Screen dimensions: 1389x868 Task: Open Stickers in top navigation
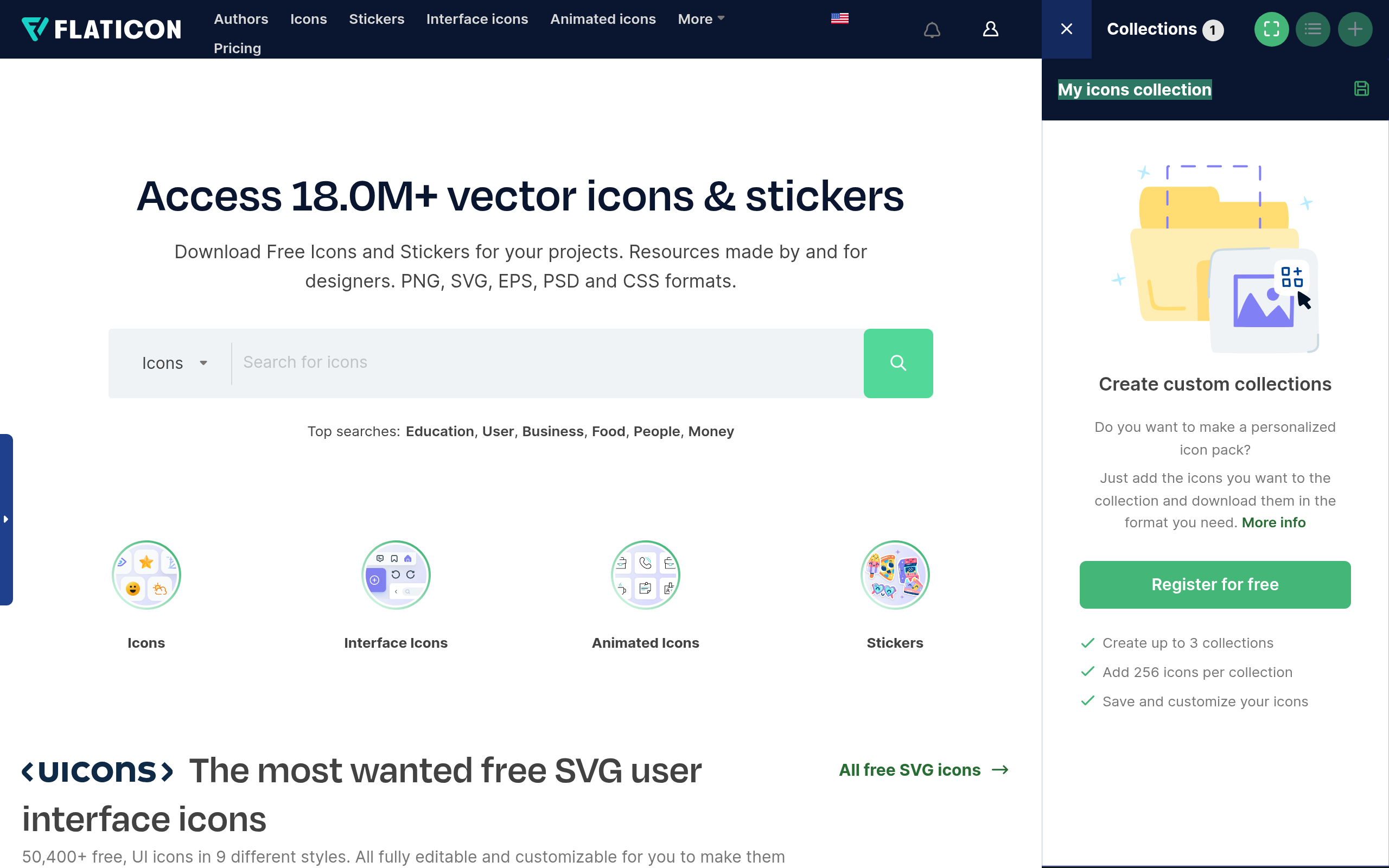(x=377, y=19)
